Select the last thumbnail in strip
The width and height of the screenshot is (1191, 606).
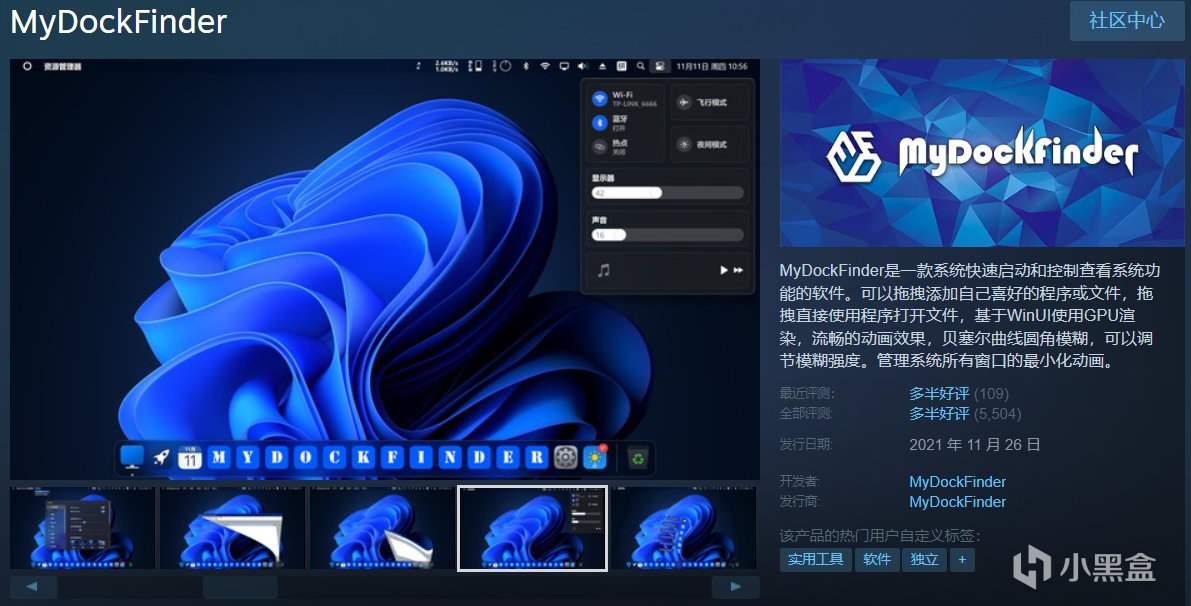(x=684, y=528)
